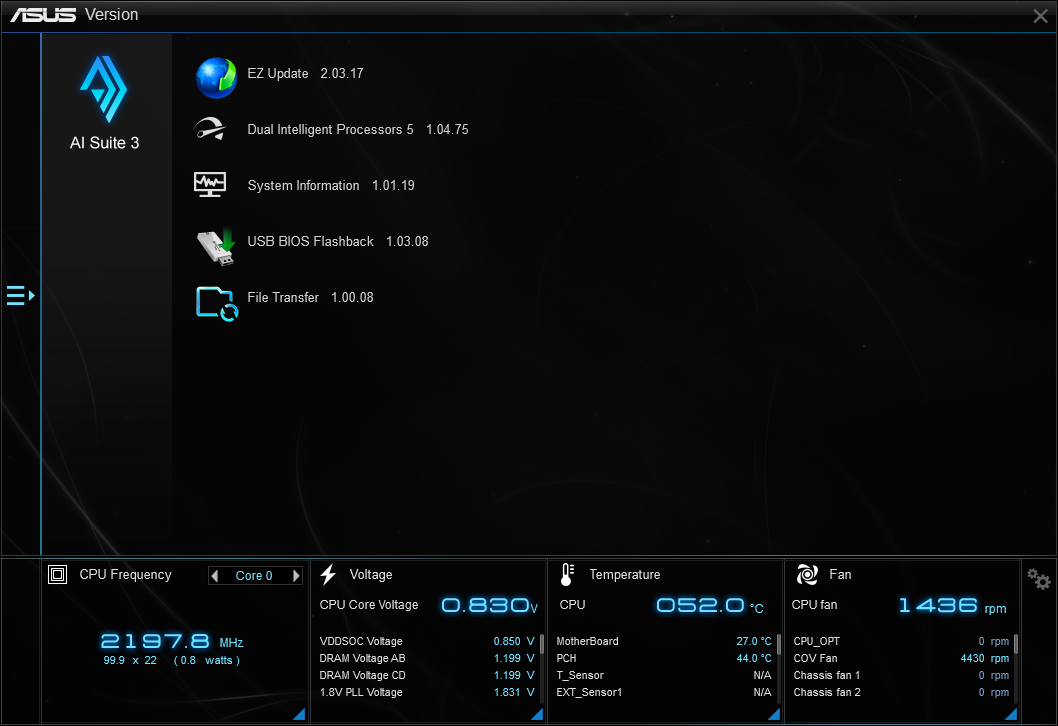Click USB BIOS Flashback 1.03.08 text
The image size is (1058, 726).
(x=337, y=242)
